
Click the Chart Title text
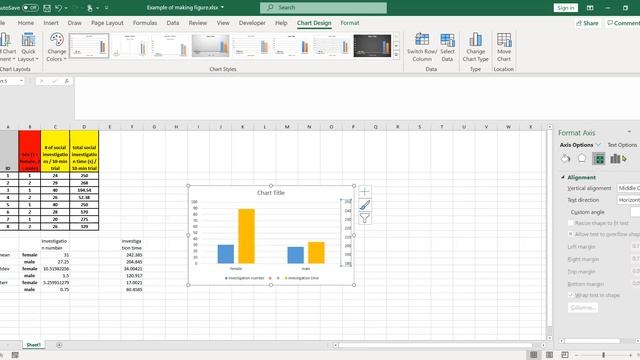click(271, 193)
